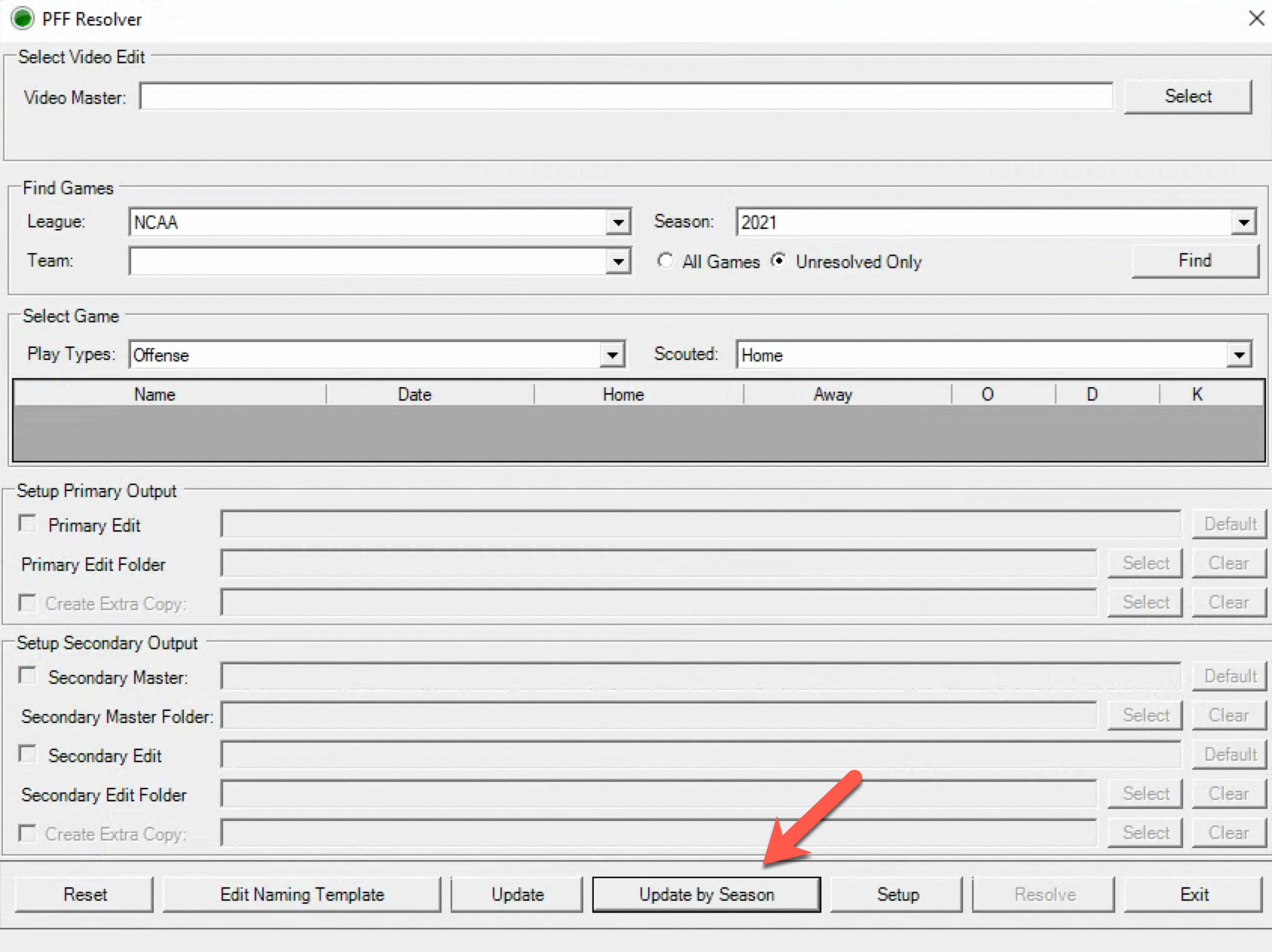Click the green PFF Resolver app icon
The width and height of the screenshot is (1272, 952).
click(23, 18)
